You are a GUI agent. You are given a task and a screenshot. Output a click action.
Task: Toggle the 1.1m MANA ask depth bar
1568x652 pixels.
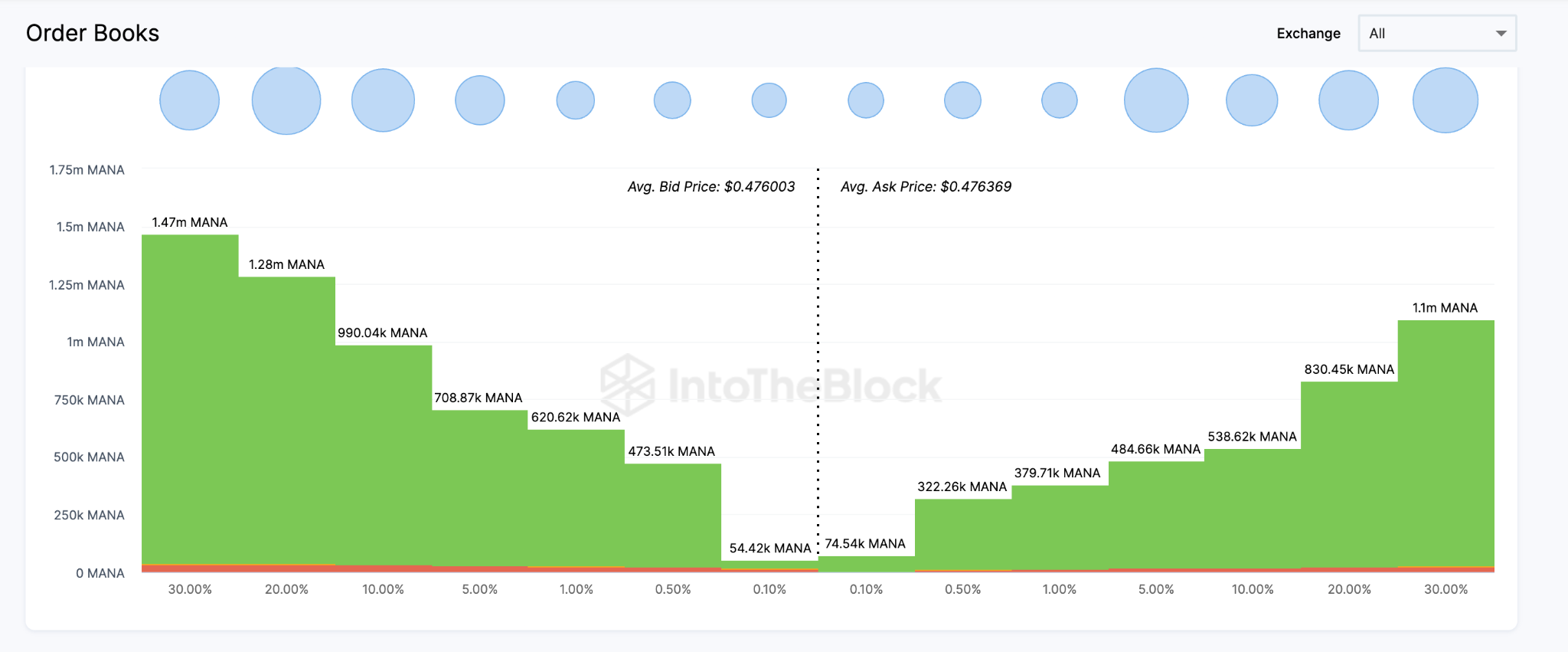pyautogui.click(x=1445, y=444)
